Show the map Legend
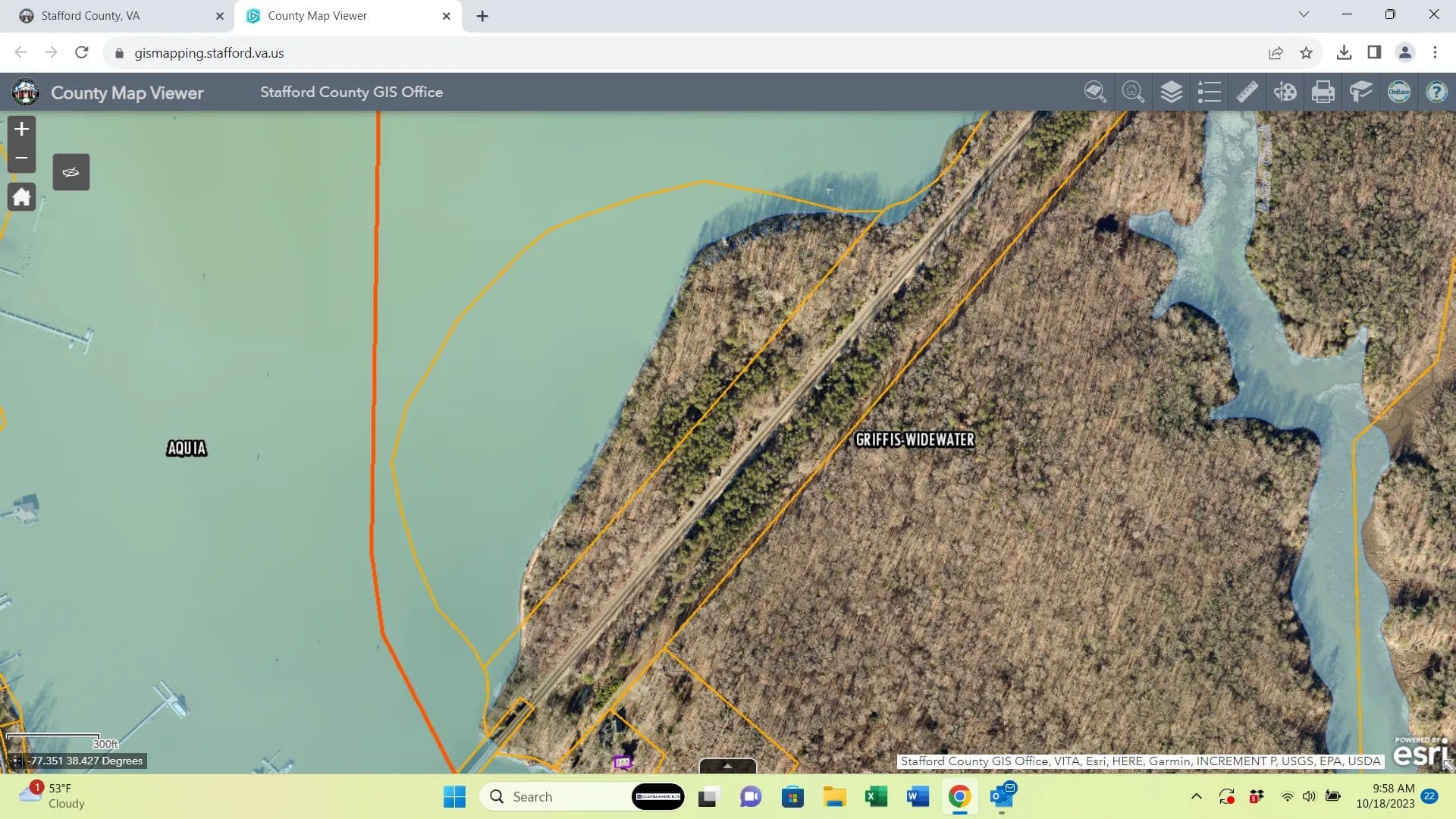Viewport: 1456px width, 819px height. click(1209, 93)
